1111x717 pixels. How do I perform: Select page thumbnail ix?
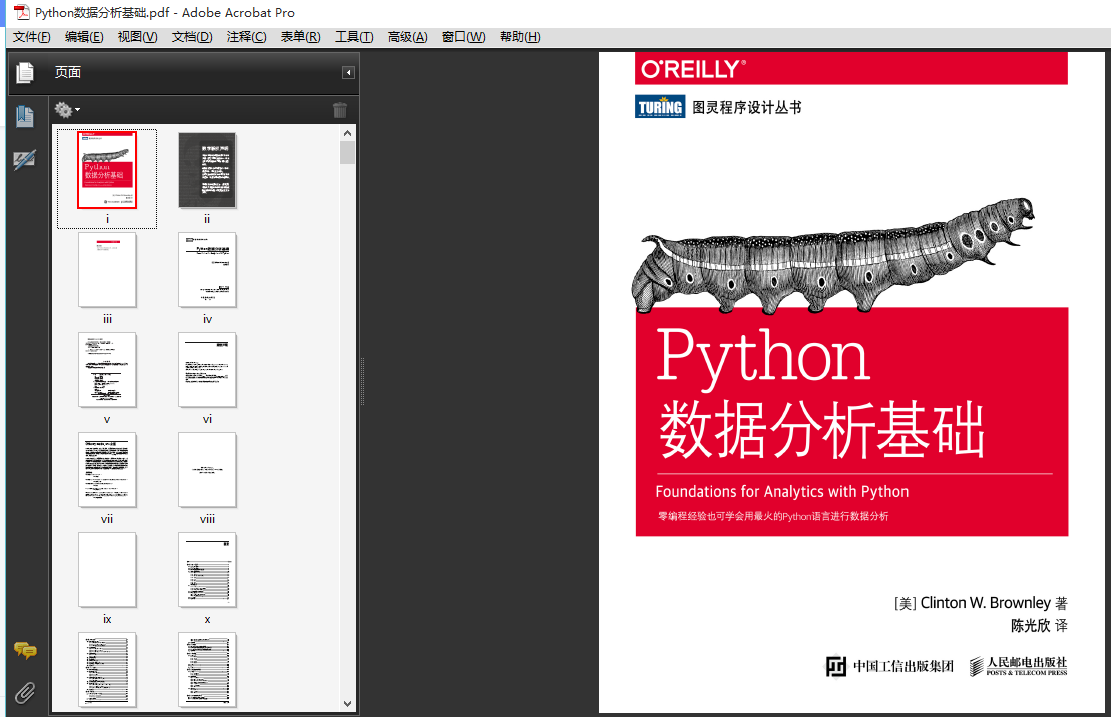point(107,570)
